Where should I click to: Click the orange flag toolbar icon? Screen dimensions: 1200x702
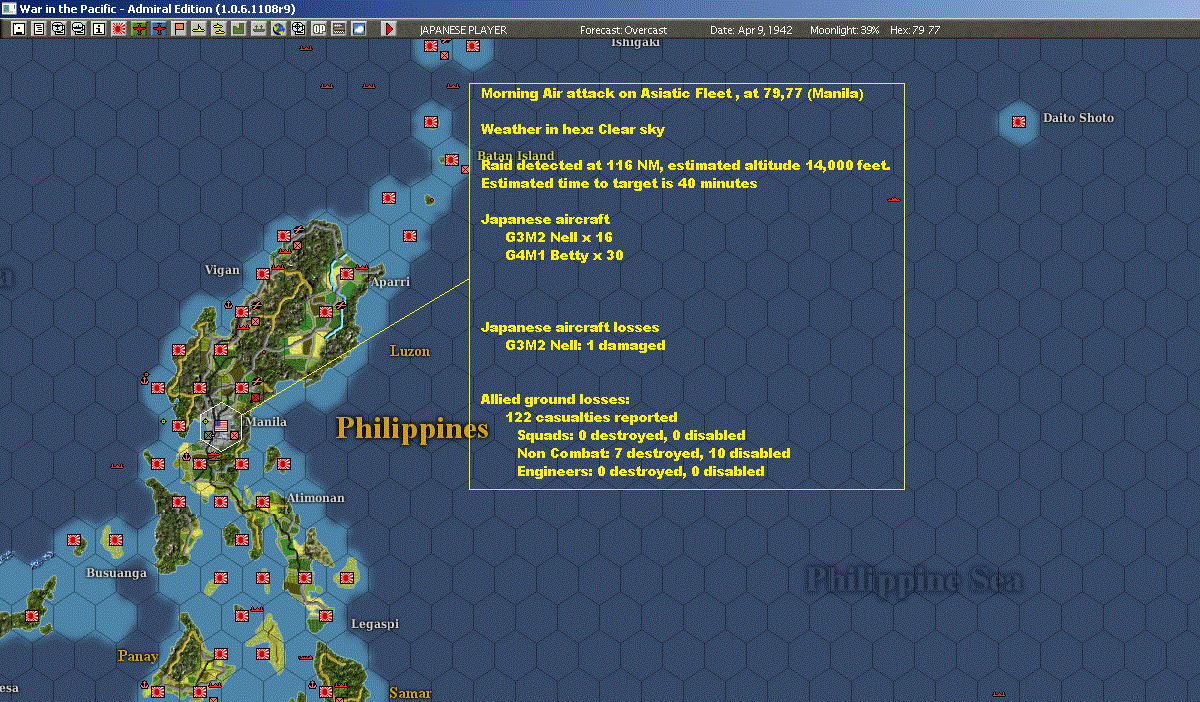[x=179, y=29]
